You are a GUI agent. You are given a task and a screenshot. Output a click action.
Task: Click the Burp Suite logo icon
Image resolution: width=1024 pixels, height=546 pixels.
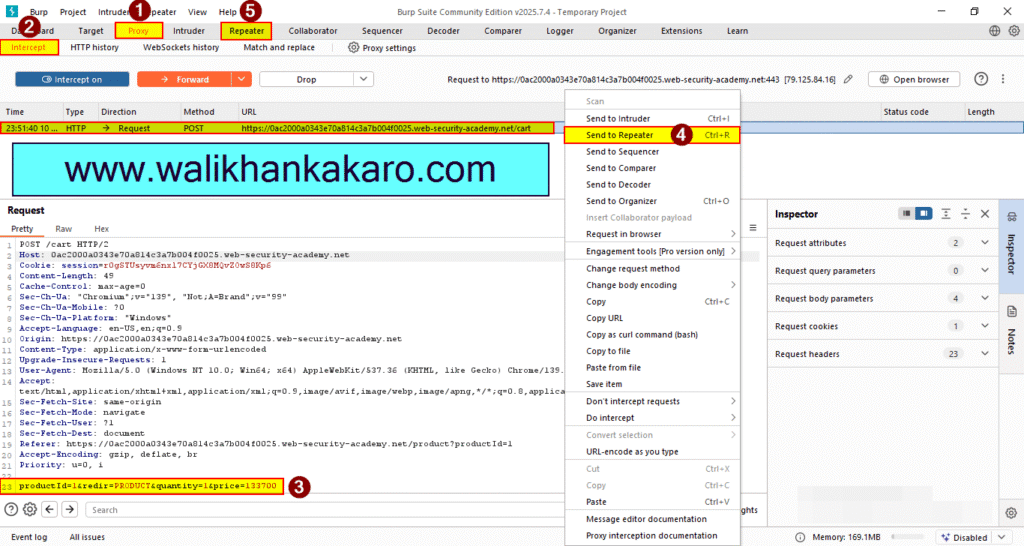tap(12, 12)
